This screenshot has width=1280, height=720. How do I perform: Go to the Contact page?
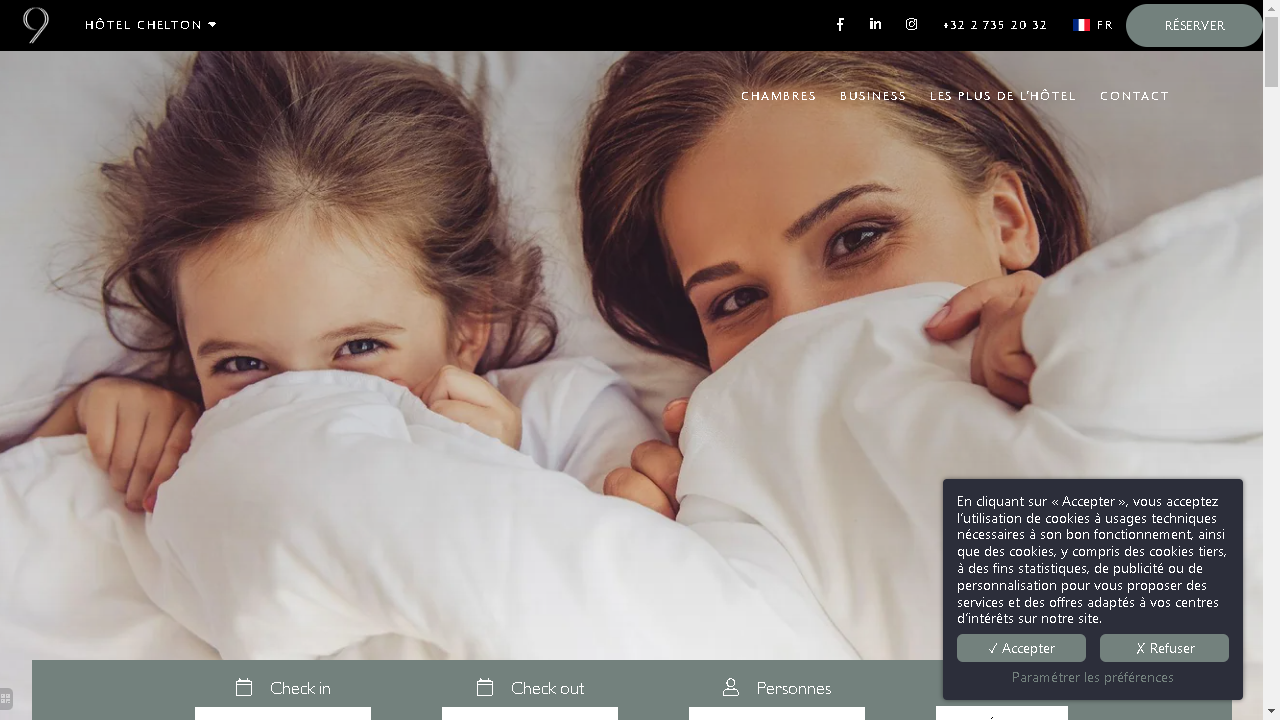coord(1135,96)
